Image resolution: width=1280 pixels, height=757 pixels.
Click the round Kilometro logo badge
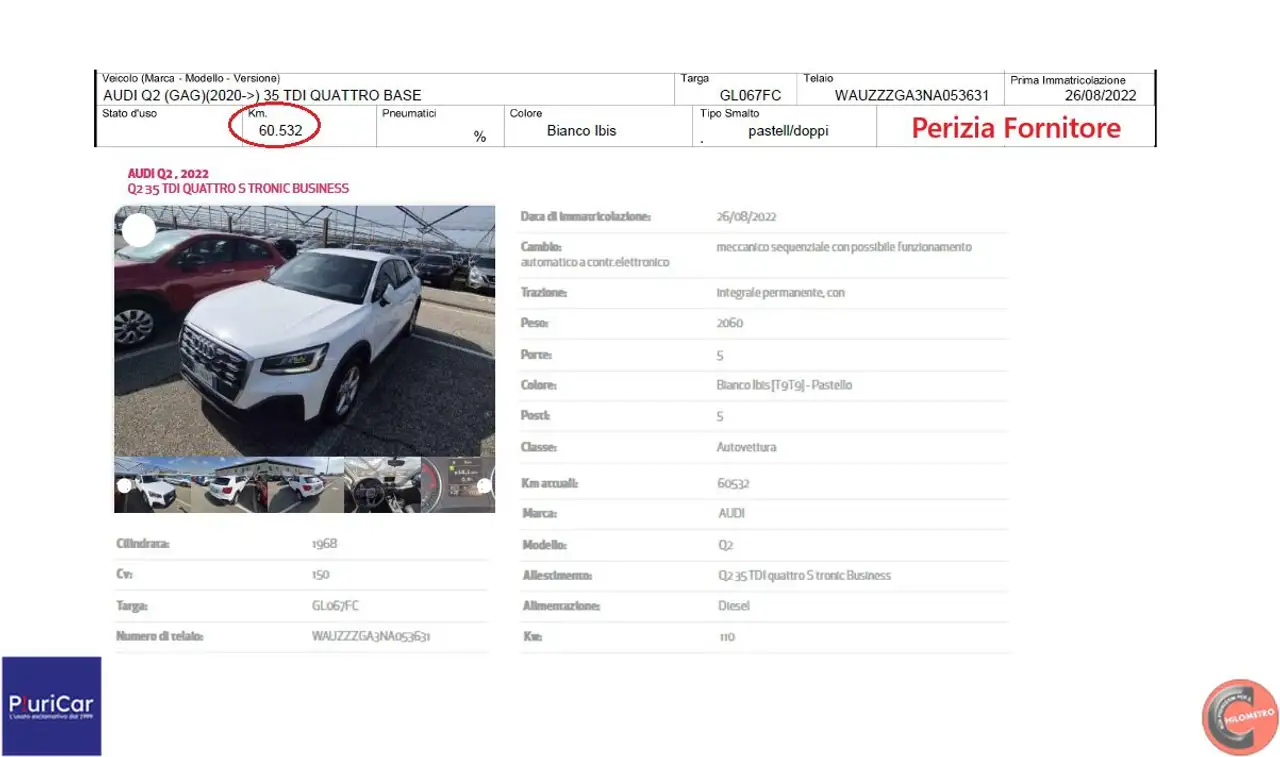click(1240, 716)
